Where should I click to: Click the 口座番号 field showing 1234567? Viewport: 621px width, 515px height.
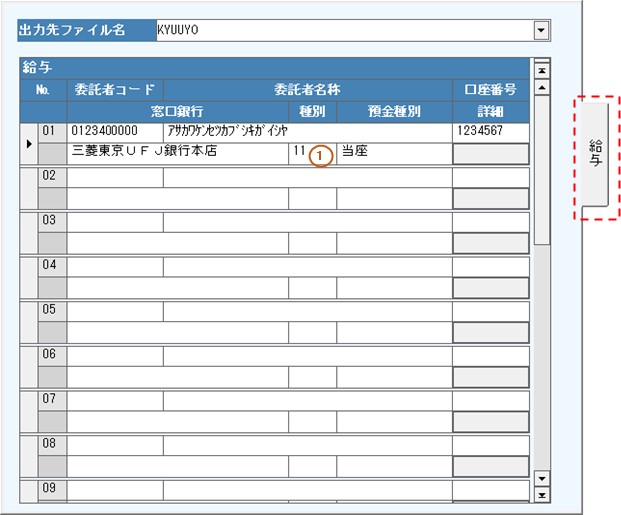(x=490, y=131)
